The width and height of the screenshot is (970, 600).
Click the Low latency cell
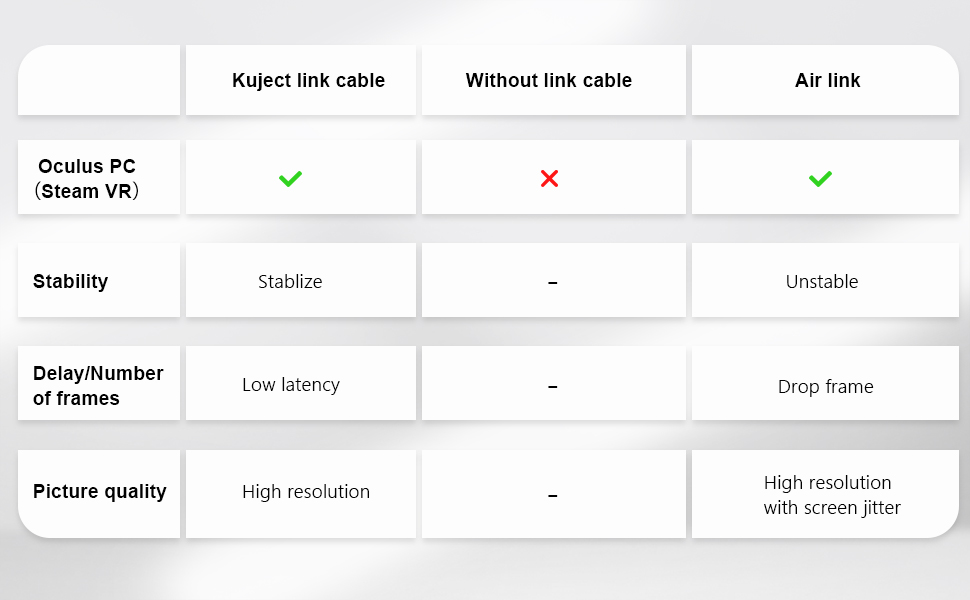pyautogui.click(x=291, y=385)
